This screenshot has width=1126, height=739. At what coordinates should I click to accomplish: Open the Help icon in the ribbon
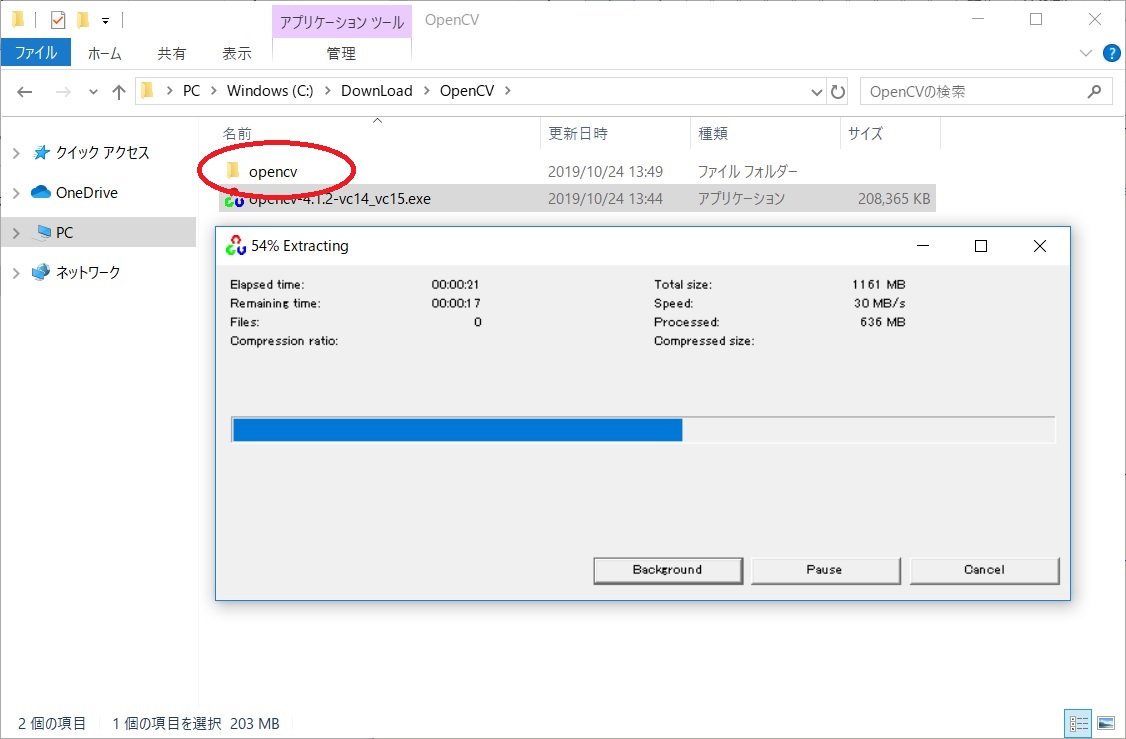1111,53
